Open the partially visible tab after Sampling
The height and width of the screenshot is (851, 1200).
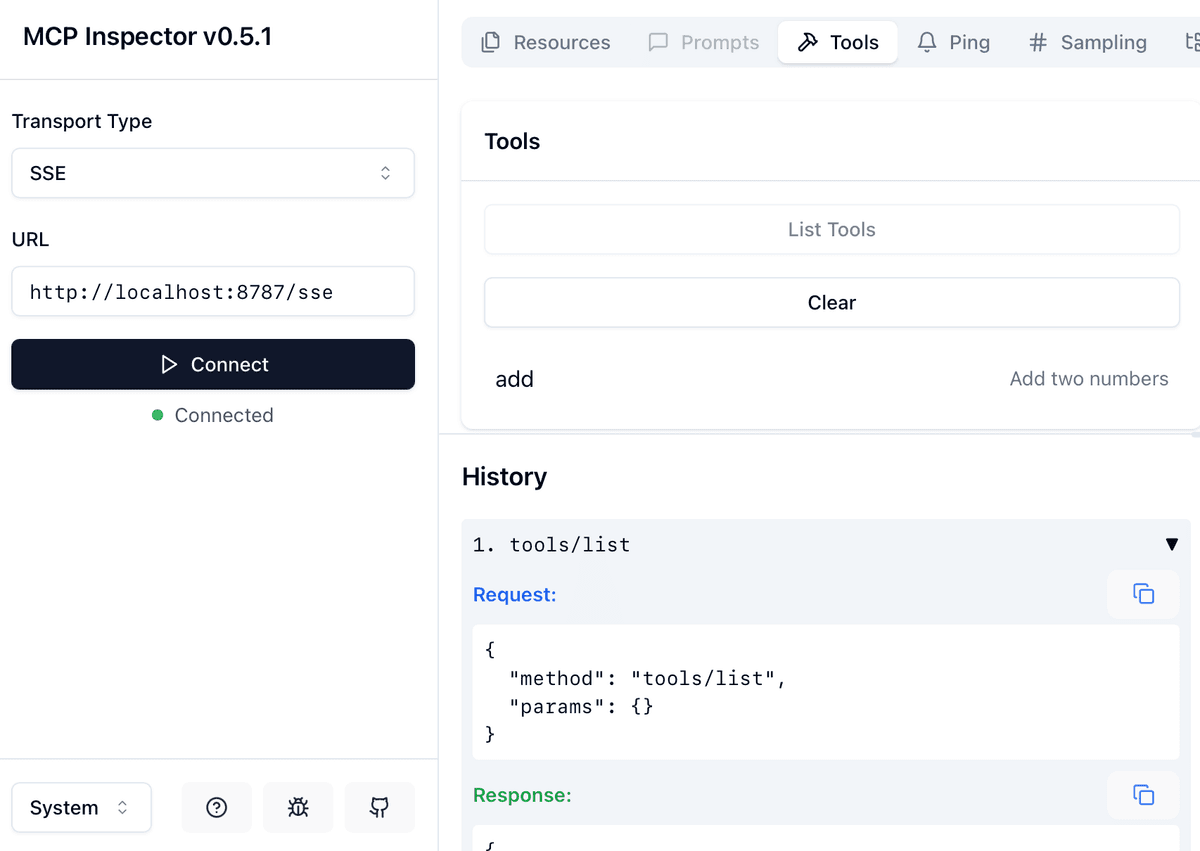click(x=1190, y=42)
